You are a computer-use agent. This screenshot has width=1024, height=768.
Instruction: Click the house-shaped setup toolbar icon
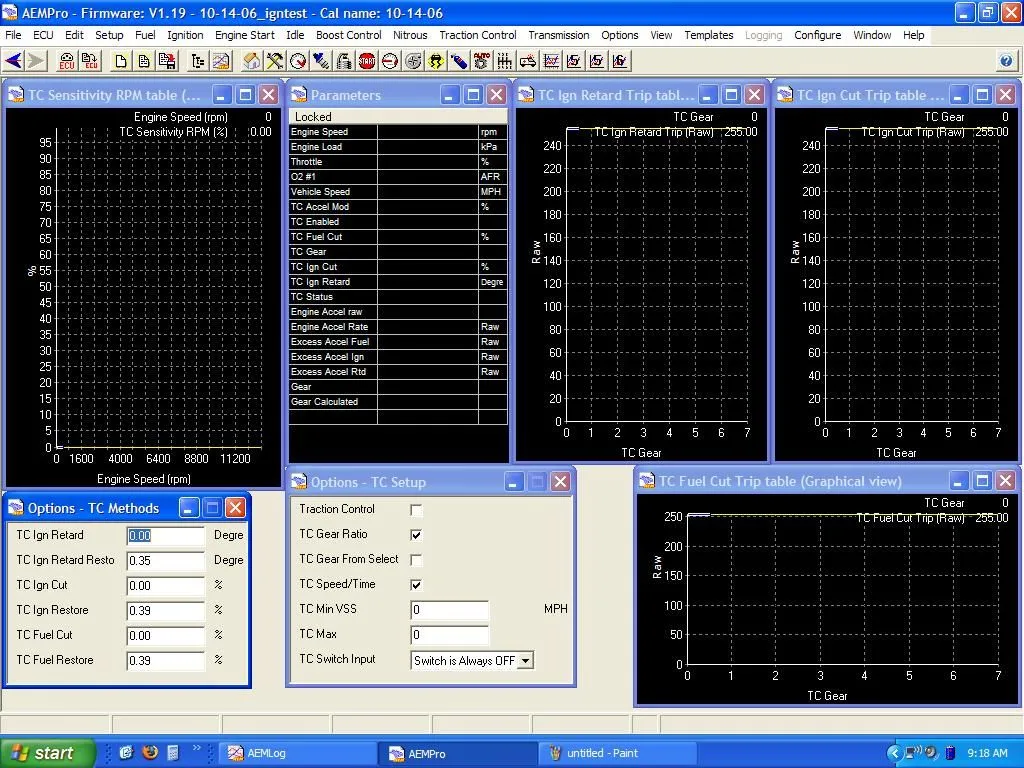251,61
